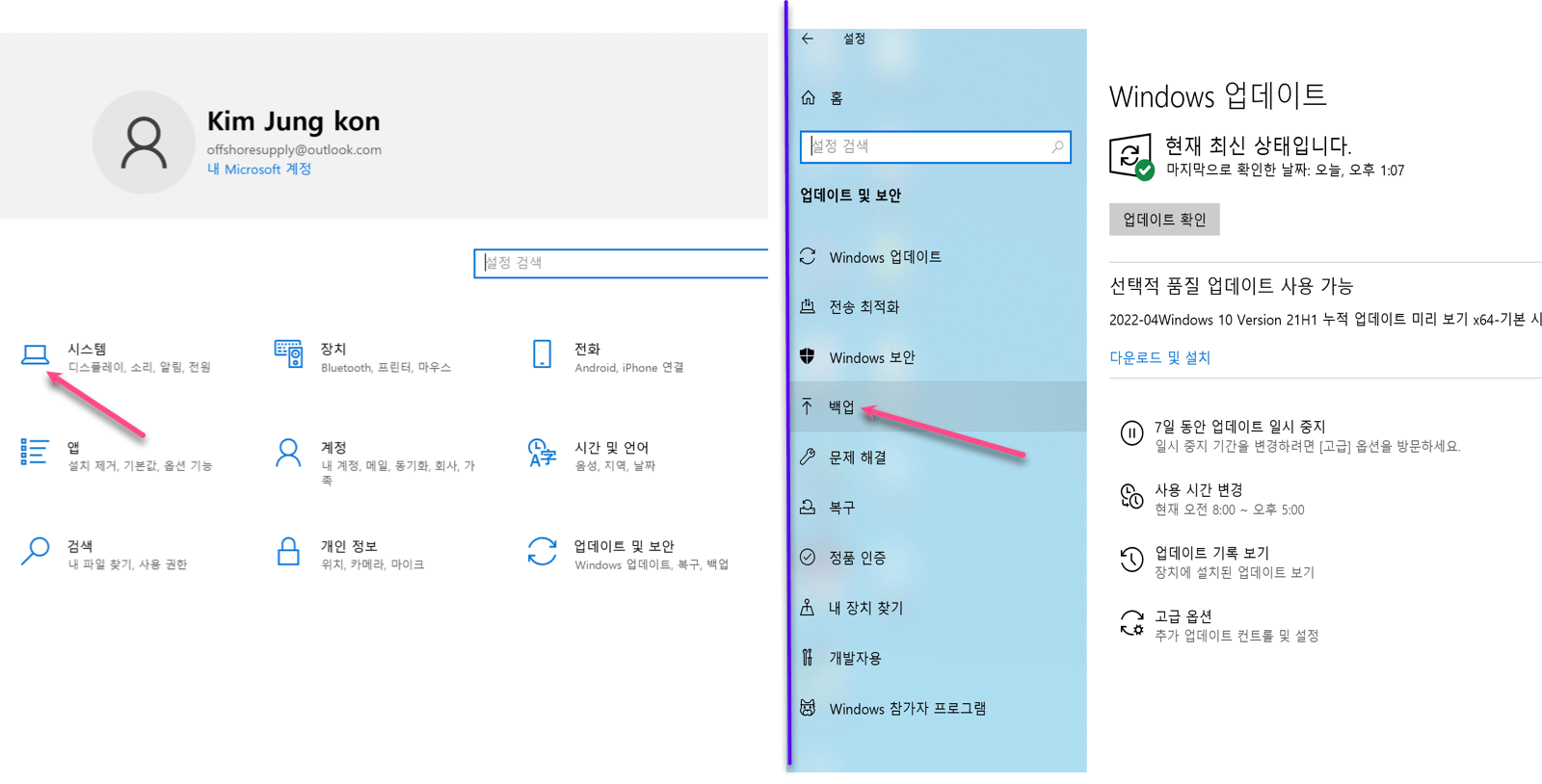Go back with the arrow next to 설정
1542x784 pixels.
(x=808, y=39)
